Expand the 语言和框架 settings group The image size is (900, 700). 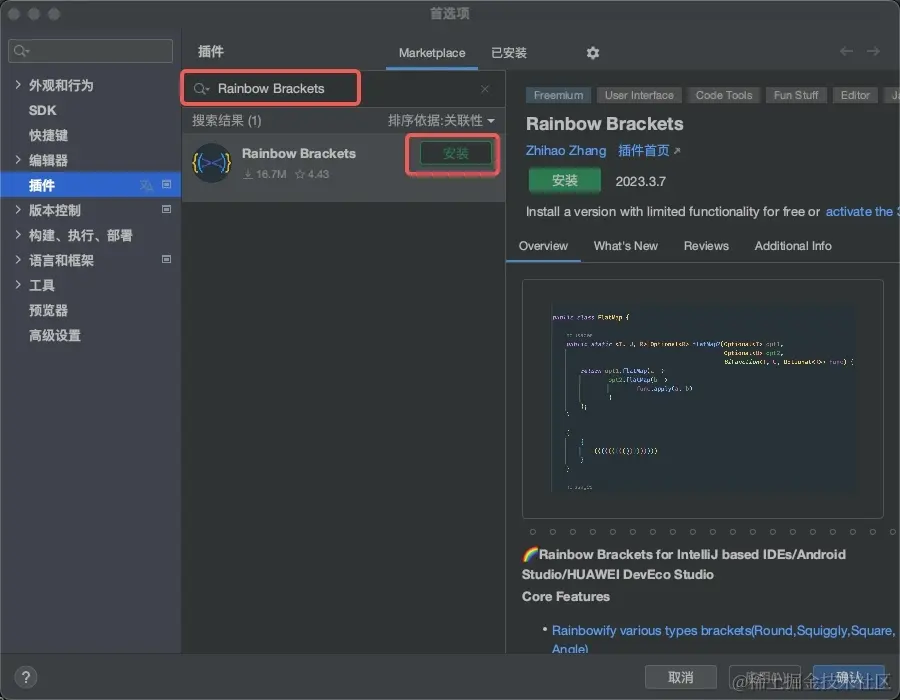coord(18,259)
